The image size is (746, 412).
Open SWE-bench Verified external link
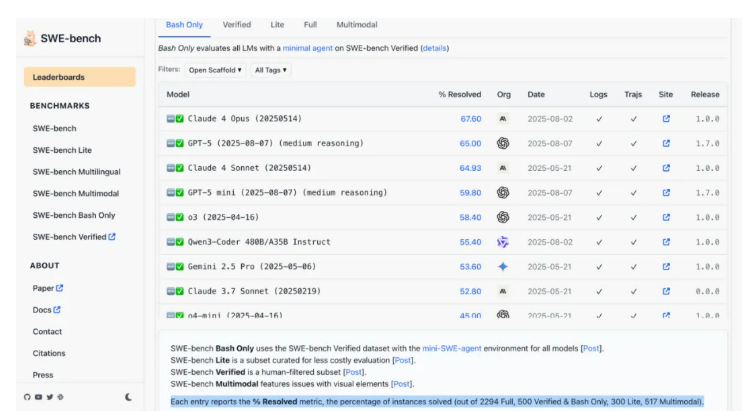click(x=74, y=237)
